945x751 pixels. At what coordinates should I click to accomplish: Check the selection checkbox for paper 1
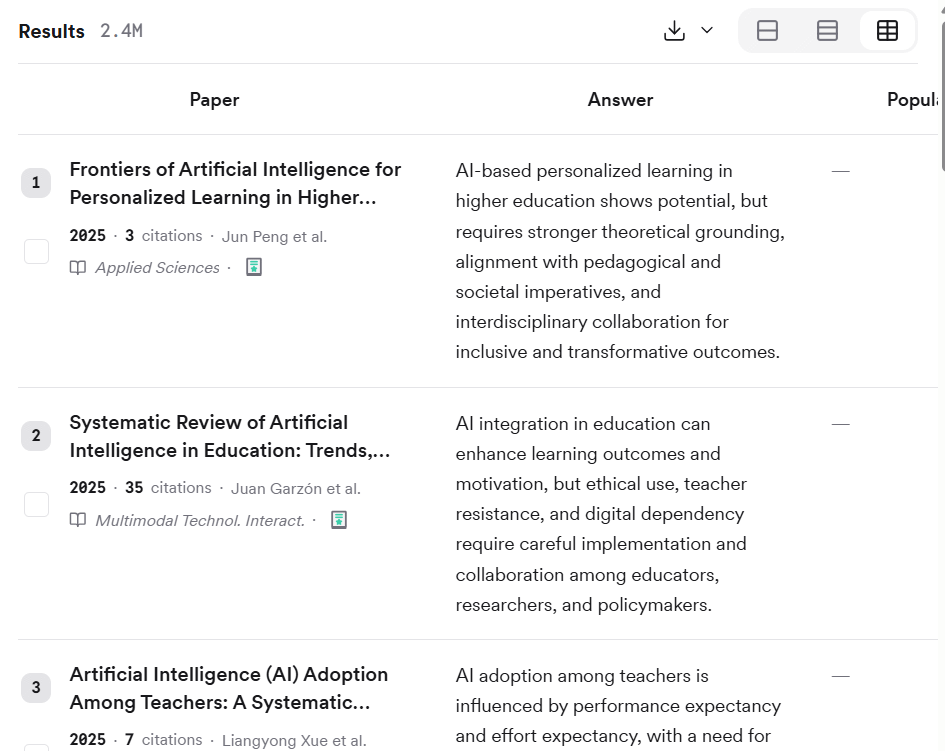[36, 251]
